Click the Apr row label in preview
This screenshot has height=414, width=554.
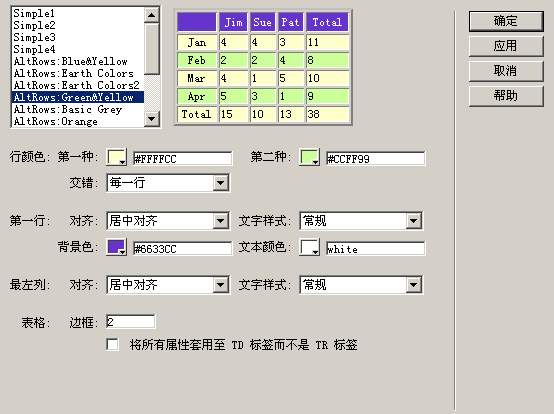197,96
